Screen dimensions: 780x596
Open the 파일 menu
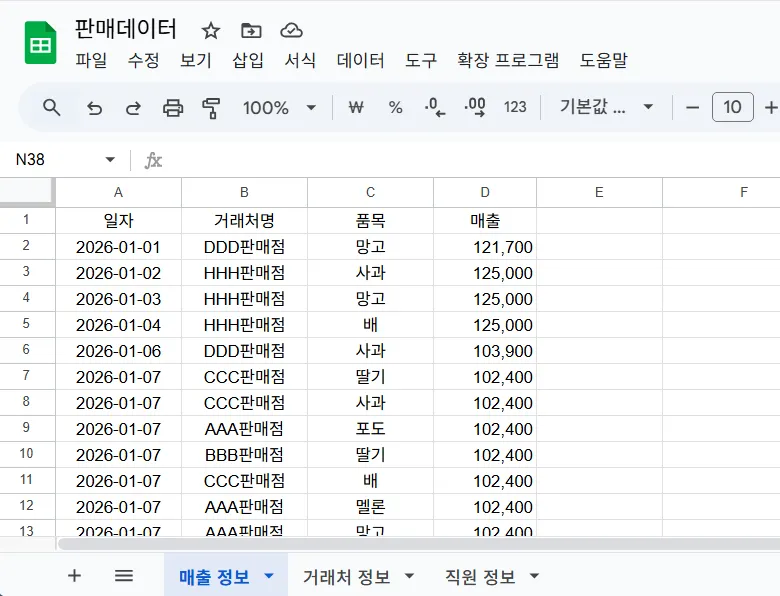coord(91,61)
